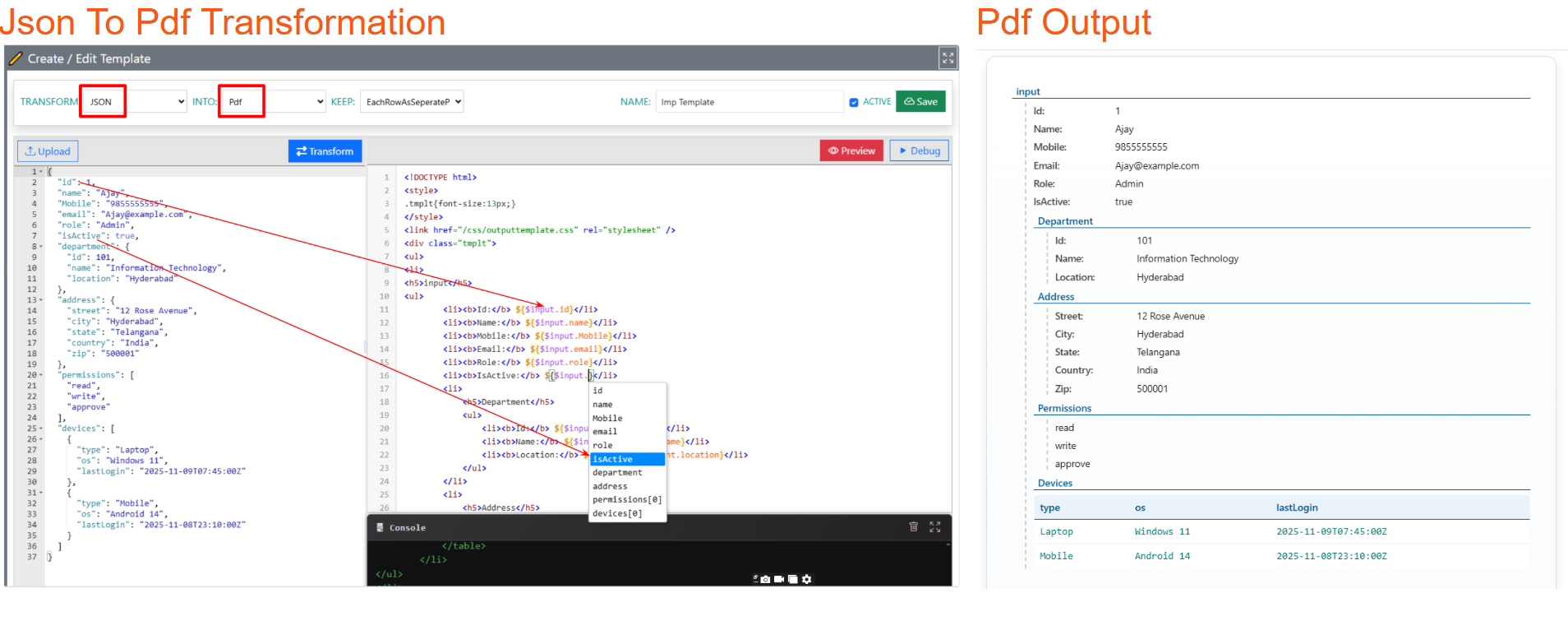The image size is (1568, 630).
Task: Collapse the devices array fold arrow
Action: click(x=41, y=428)
